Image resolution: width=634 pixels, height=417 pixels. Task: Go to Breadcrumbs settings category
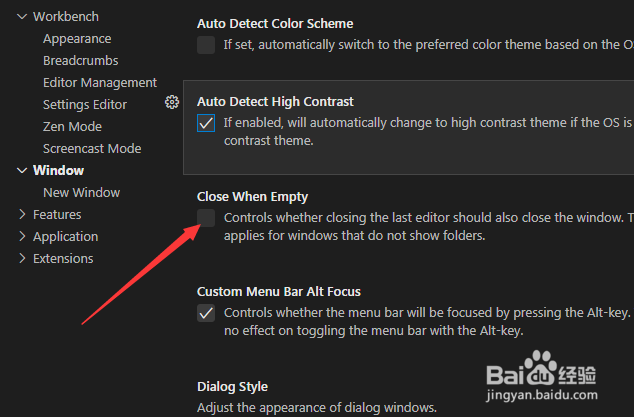click(x=82, y=61)
